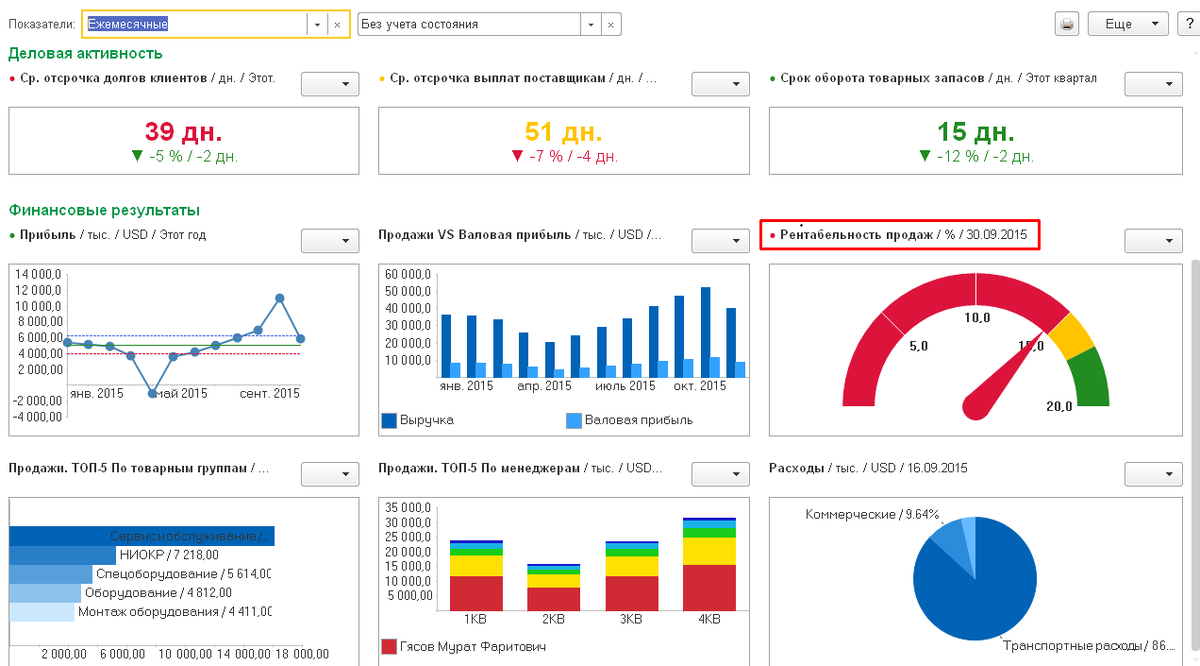Click the print icon button
Screen dimensions: 1200x666
tap(1067, 24)
